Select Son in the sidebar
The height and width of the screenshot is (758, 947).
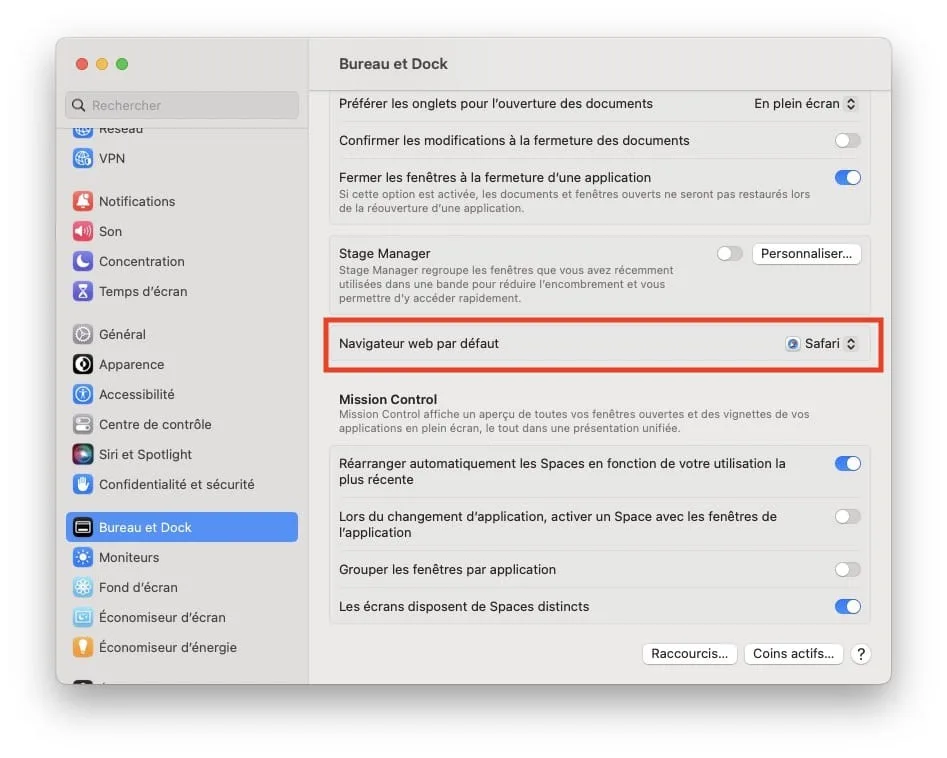[182, 231]
